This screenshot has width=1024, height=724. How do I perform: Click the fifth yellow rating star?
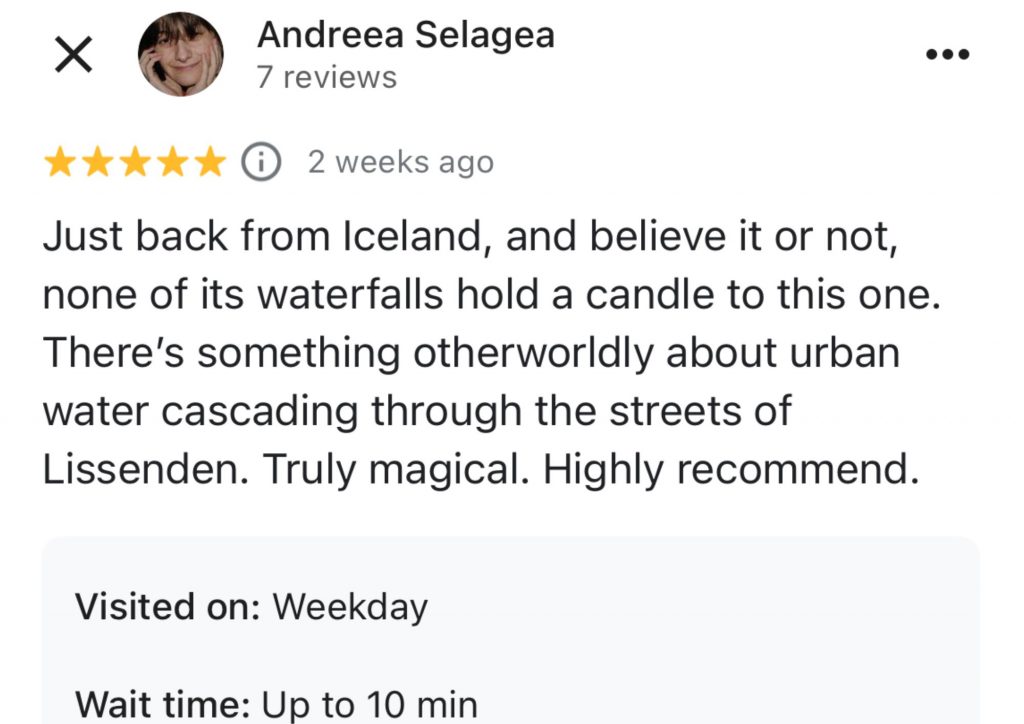(x=209, y=161)
